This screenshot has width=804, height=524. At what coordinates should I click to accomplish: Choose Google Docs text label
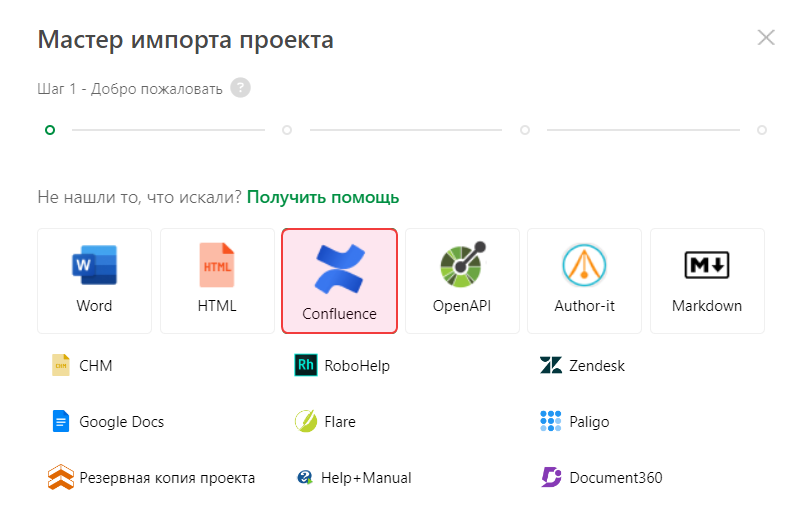tap(122, 421)
